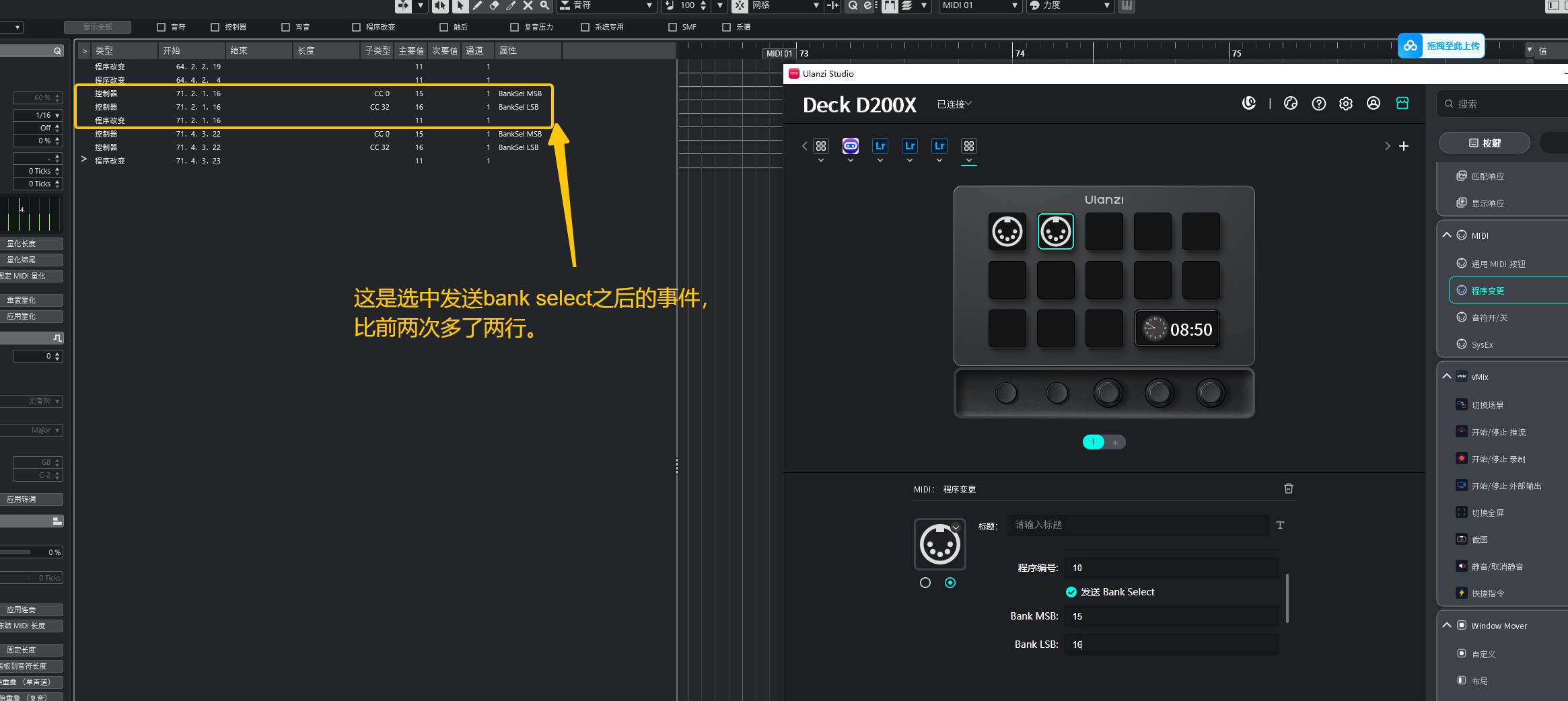Click the 显示全部 button

click(x=98, y=27)
